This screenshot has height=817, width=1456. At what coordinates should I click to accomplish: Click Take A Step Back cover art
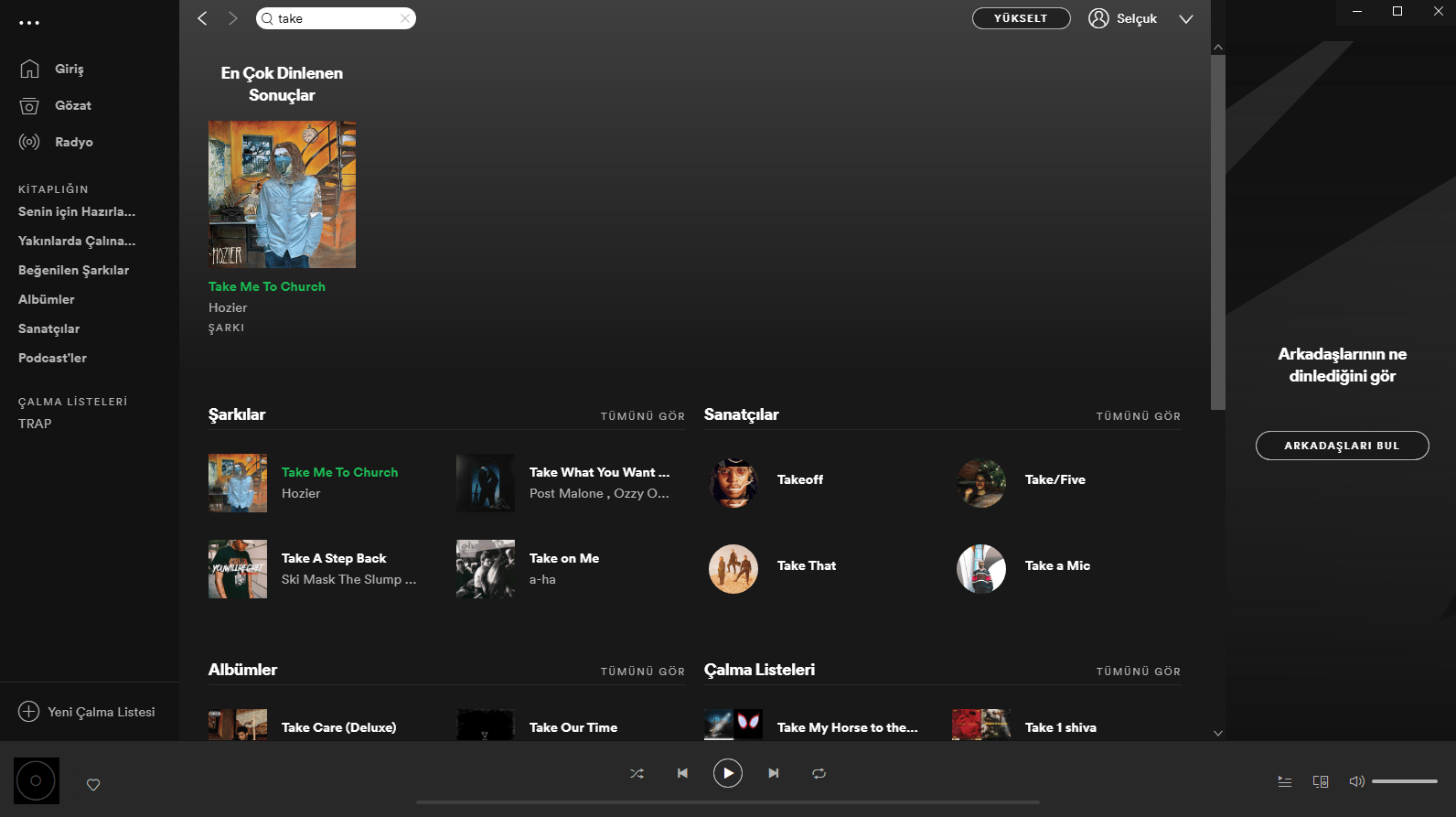[238, 569]
